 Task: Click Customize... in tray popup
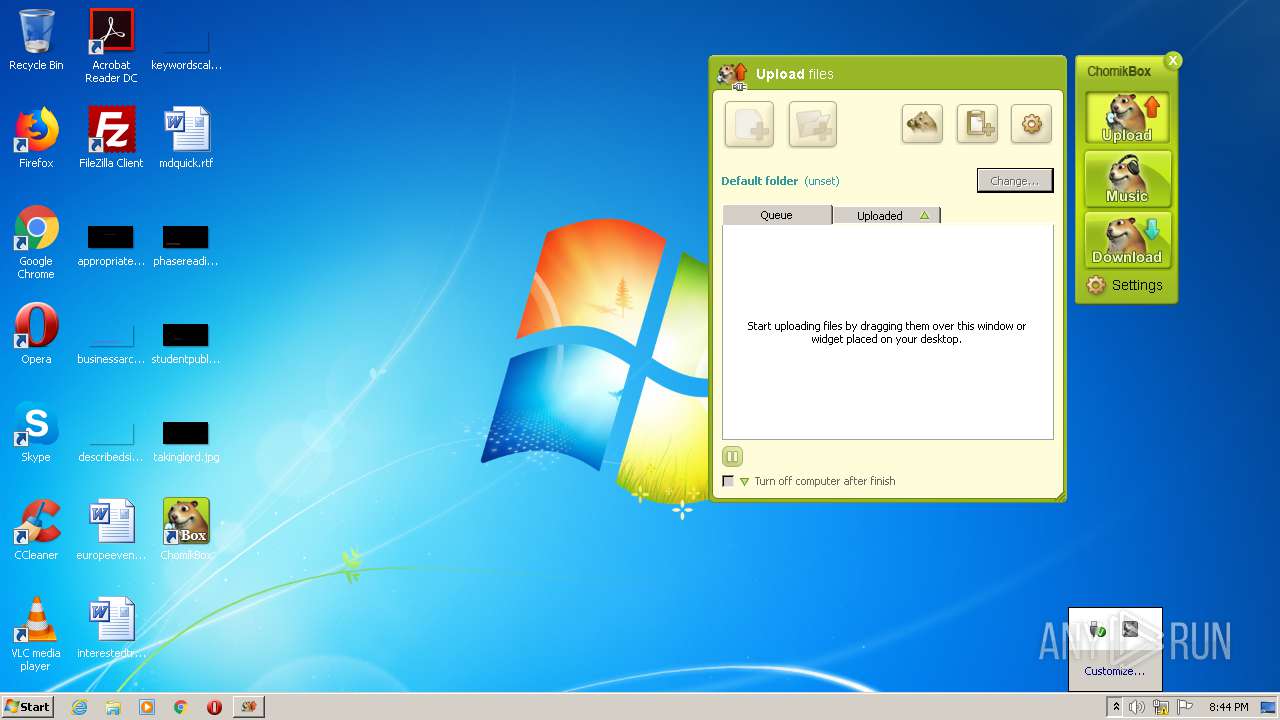1115,671
